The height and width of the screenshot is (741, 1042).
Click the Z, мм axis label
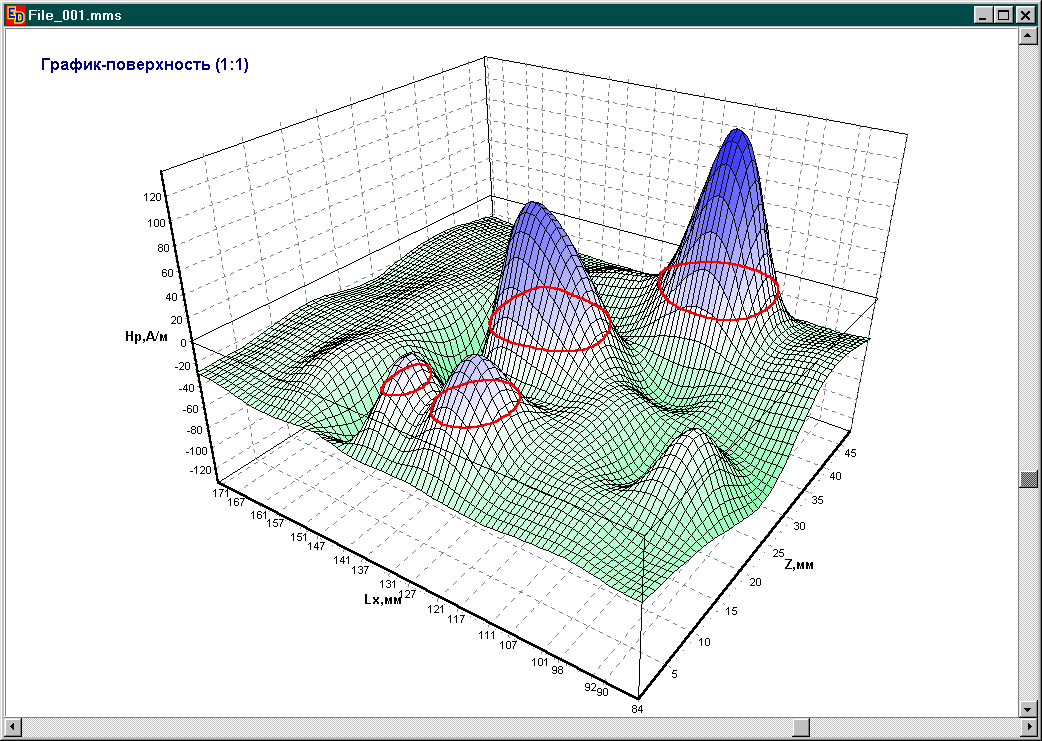(798, 564)
